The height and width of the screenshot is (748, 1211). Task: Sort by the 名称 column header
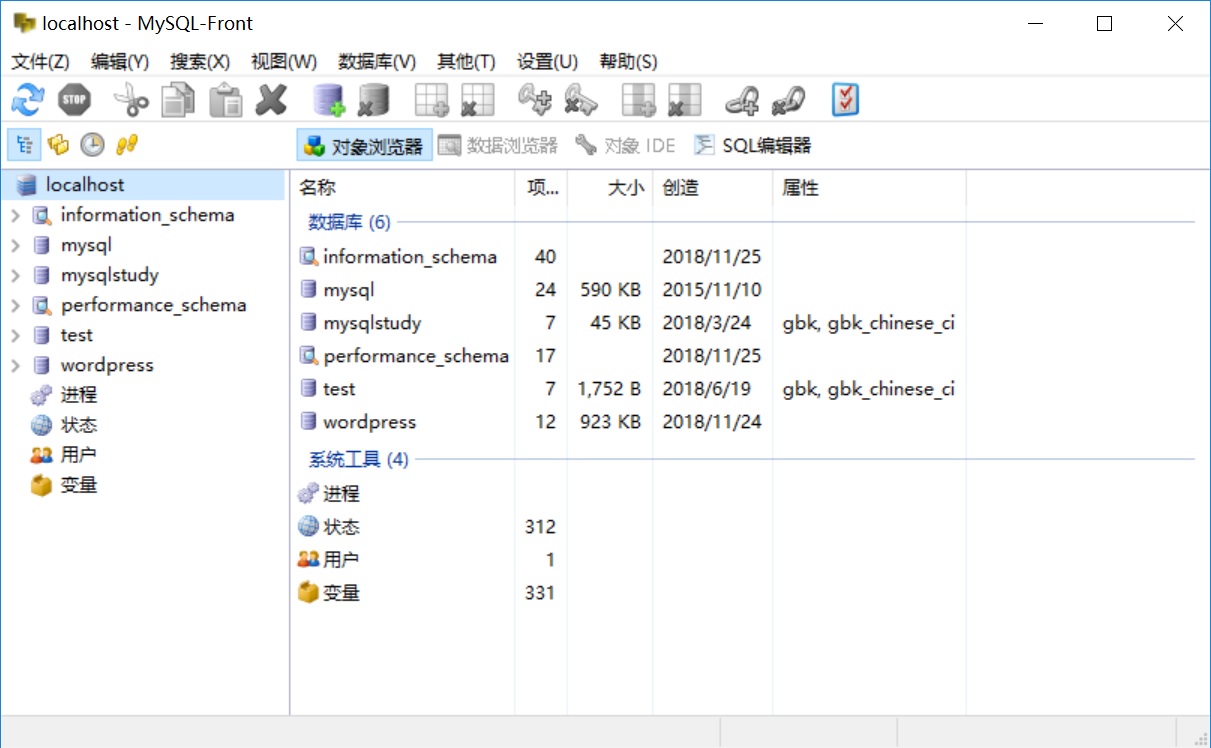pyautogui.click(x=403, y=188)
